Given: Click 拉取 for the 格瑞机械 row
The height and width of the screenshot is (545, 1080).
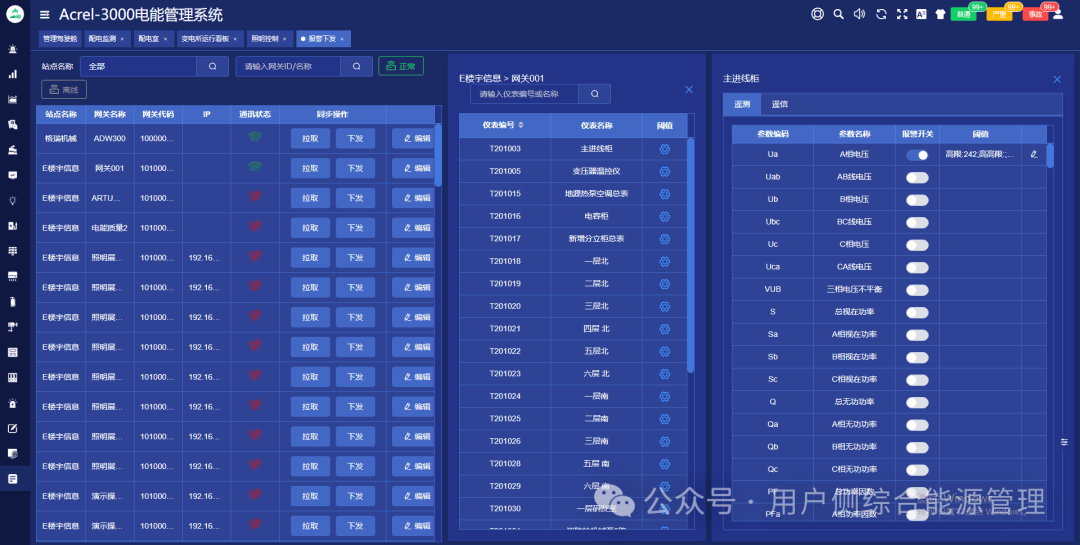Looking at the screenshot, I should click(x=310, y=138).
